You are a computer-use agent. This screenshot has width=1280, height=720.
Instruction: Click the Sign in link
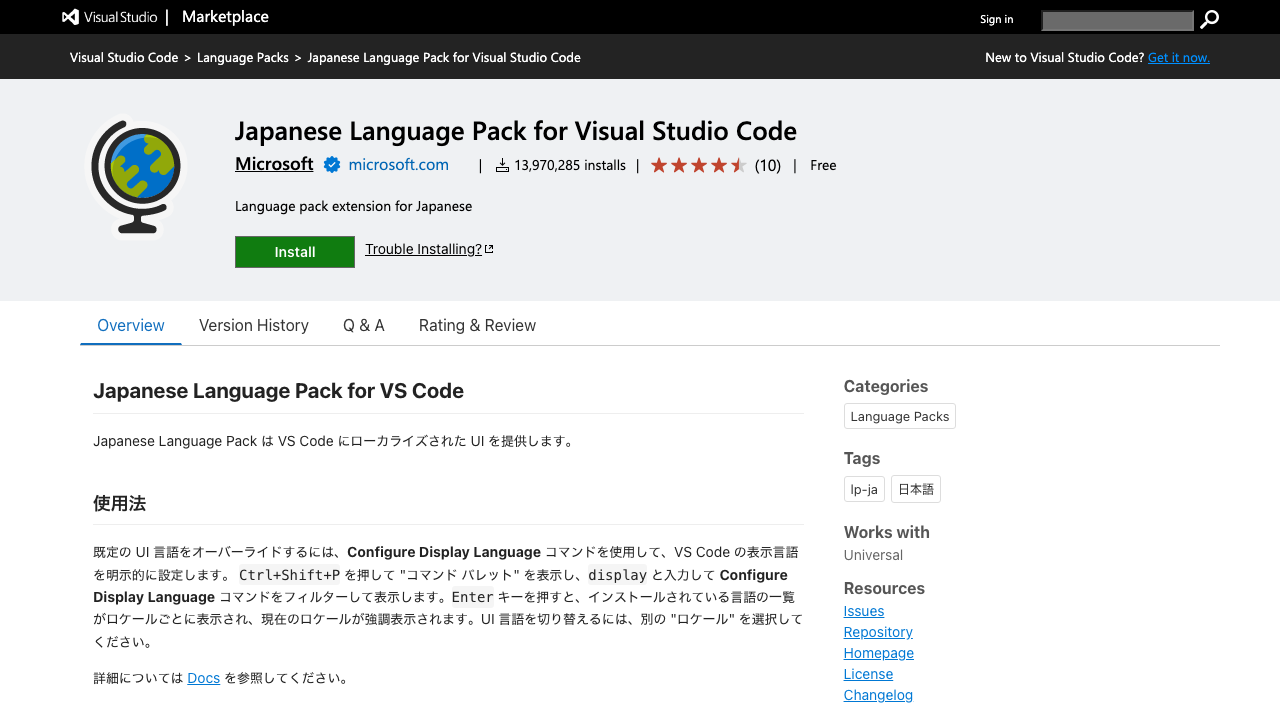[x=996, y=19]
